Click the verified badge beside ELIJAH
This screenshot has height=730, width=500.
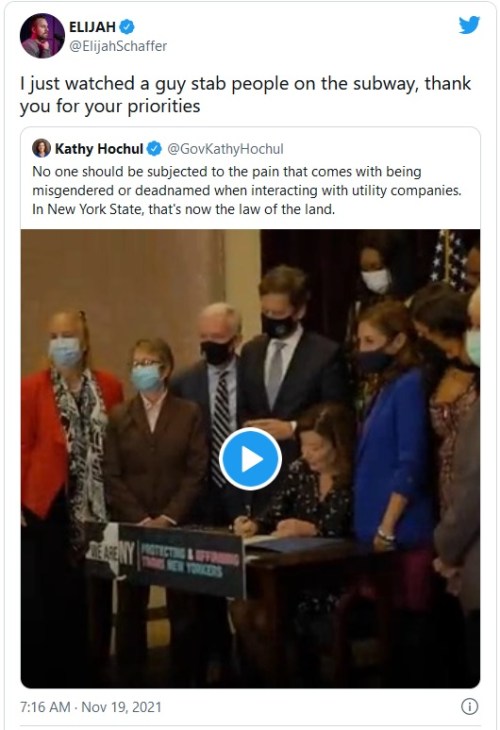tap(127, 27)
